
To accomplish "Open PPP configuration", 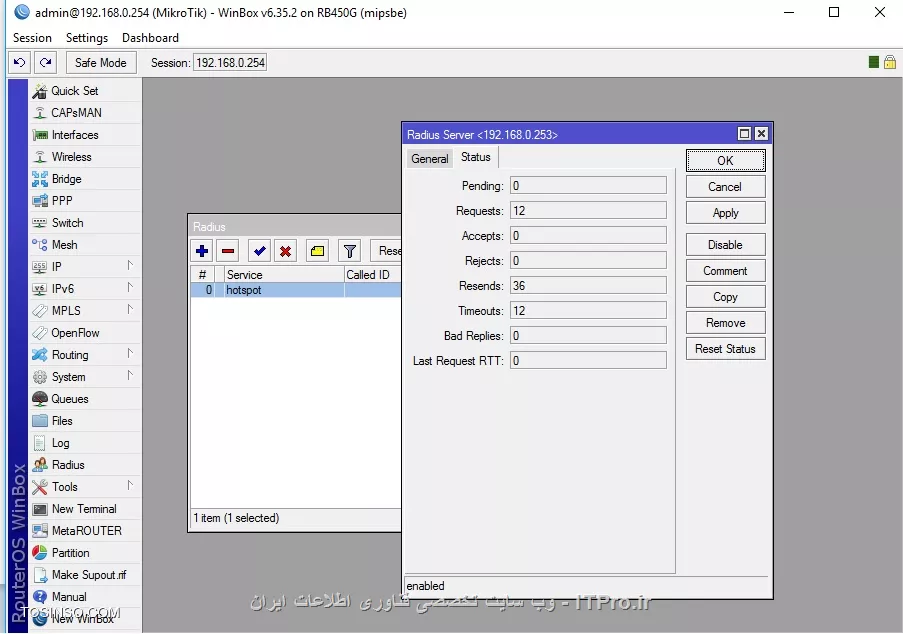I will click(x=84, y=201).
